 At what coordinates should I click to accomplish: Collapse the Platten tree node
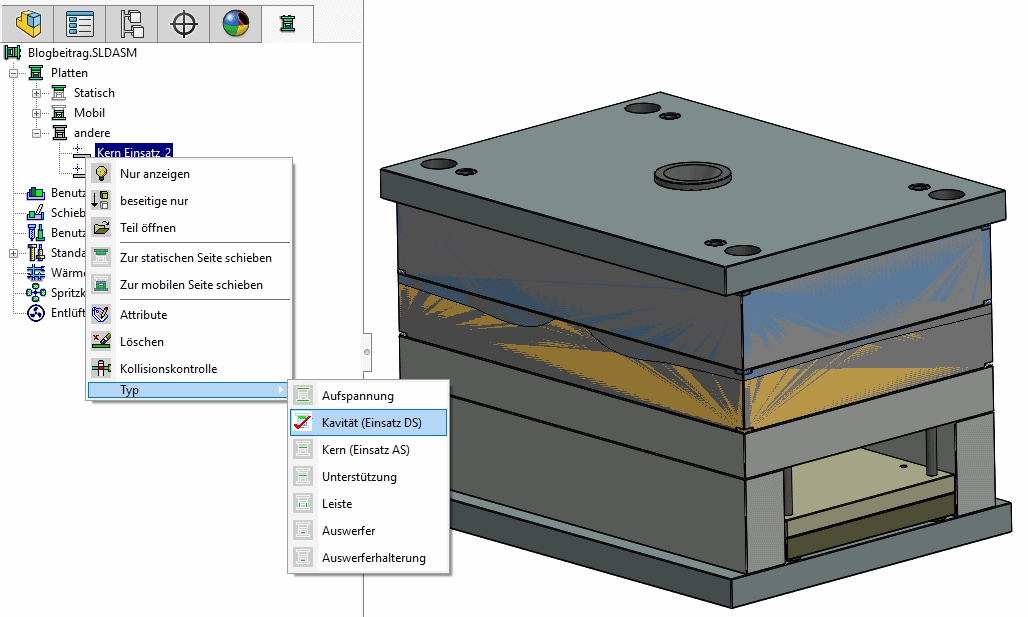click(x=13, y=73)
